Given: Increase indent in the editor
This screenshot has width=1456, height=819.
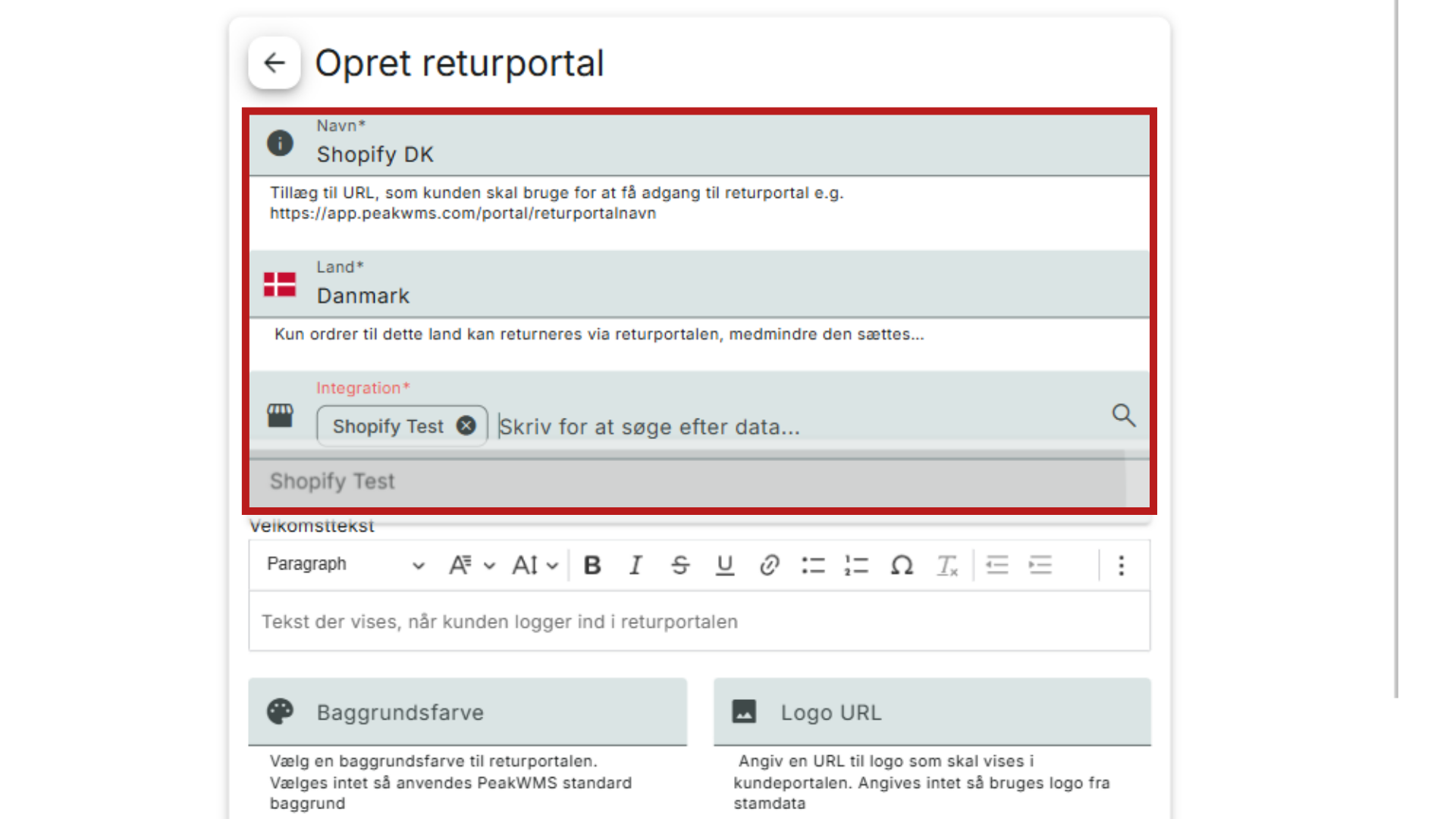Looking at the screenshot, I should pyautogui.click(x=1040, y=565).
